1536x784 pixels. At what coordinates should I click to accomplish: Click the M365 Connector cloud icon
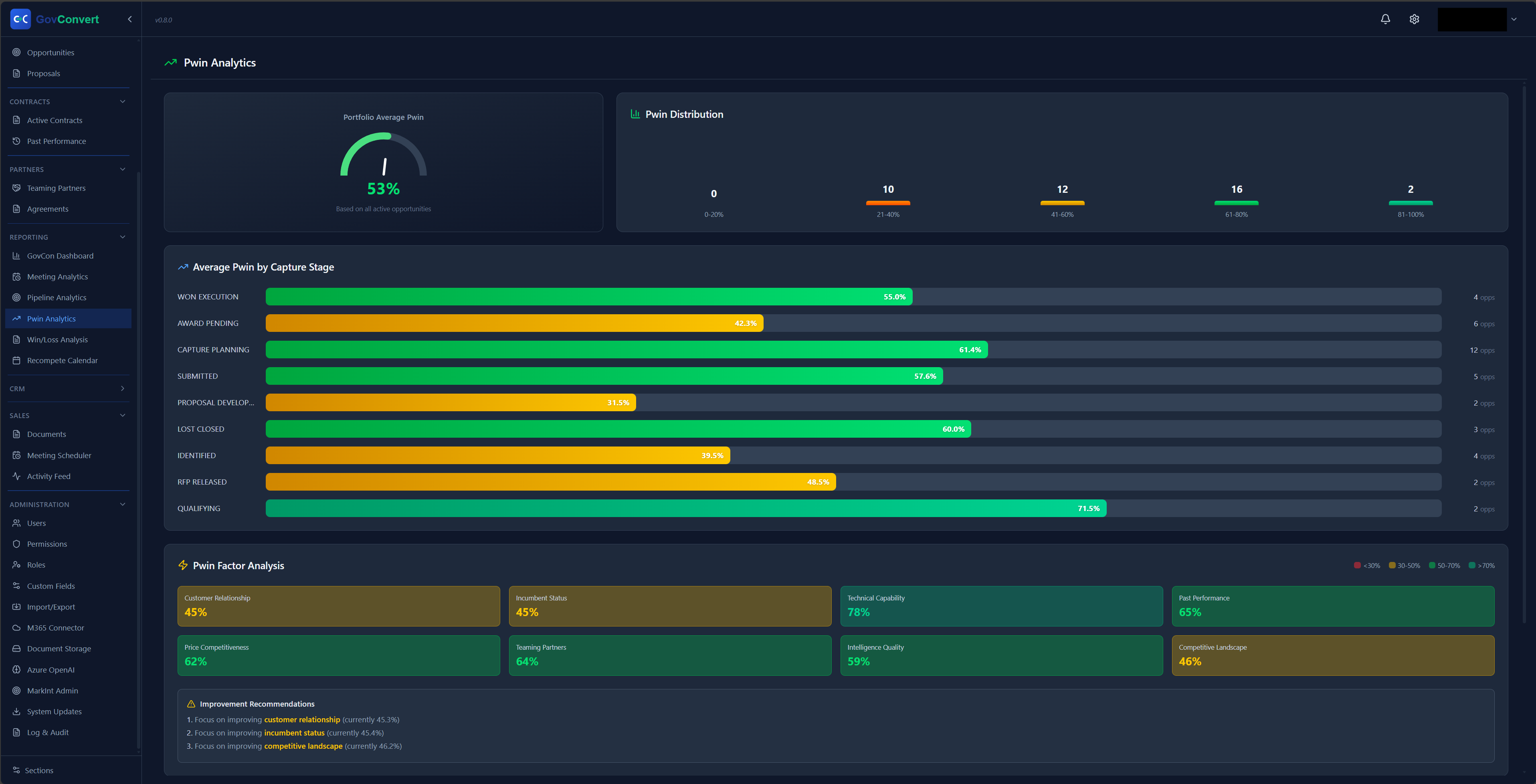(x=17, y=627)
